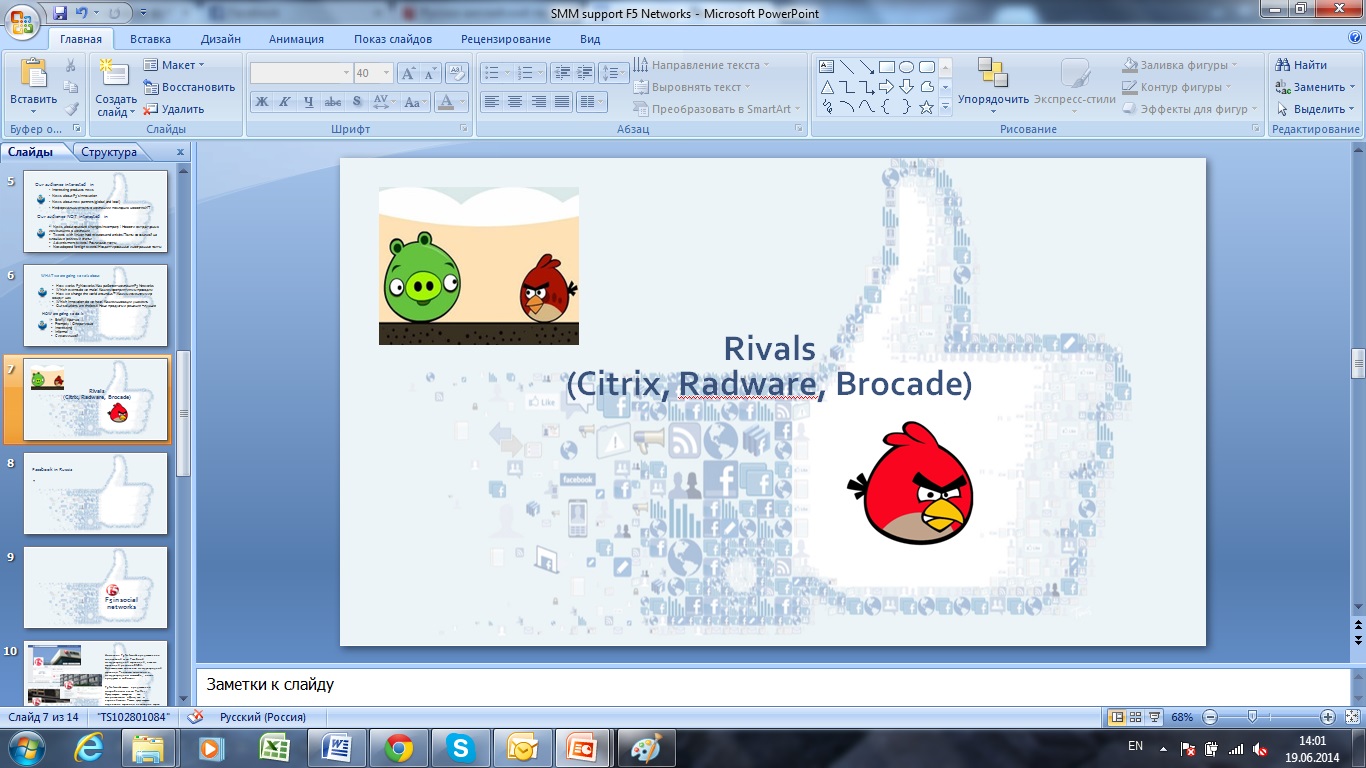Viewport: 1366px width, 768px height.
Task: Save the presentation from the quick access toolbar
Action: pos(60,13)
